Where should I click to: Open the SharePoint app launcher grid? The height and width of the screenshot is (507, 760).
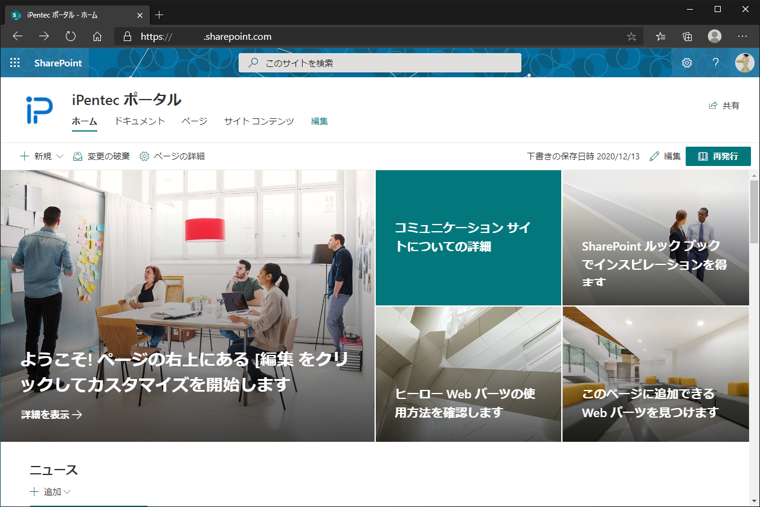tap(15, 63)
